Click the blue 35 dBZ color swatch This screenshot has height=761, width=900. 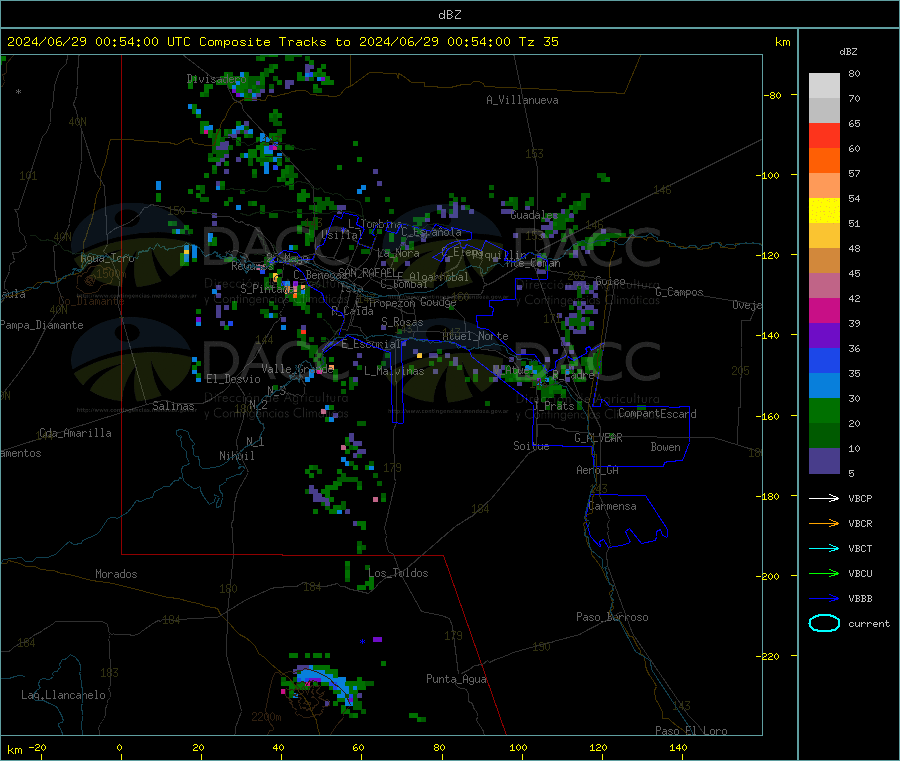point(824,360)
